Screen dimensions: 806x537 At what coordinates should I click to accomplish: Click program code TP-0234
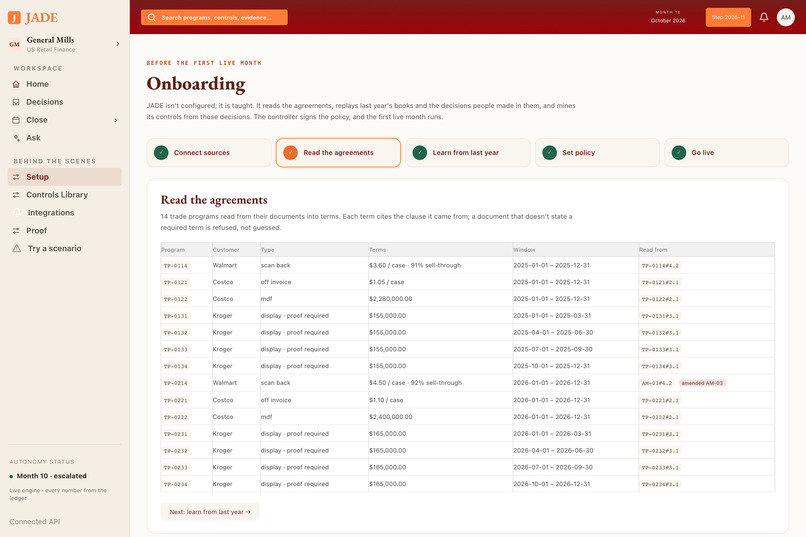coord(176,485)
